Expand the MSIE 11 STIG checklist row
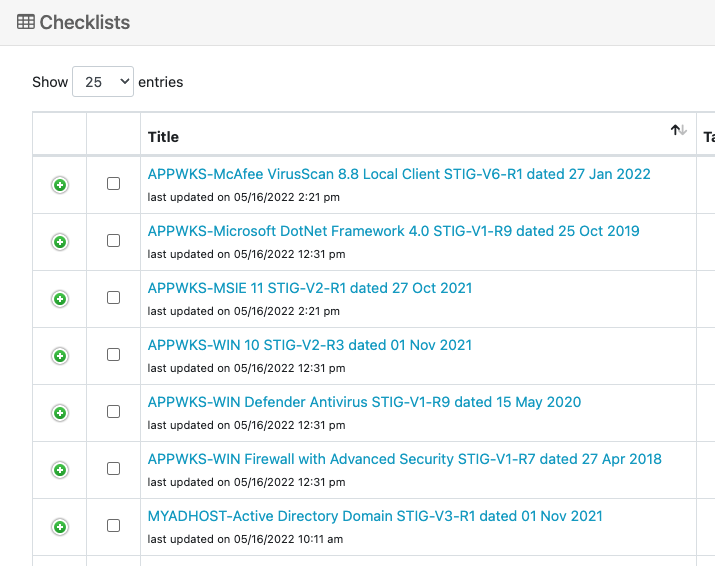This screenshot has height=566, width=715. tap(60, 299)
